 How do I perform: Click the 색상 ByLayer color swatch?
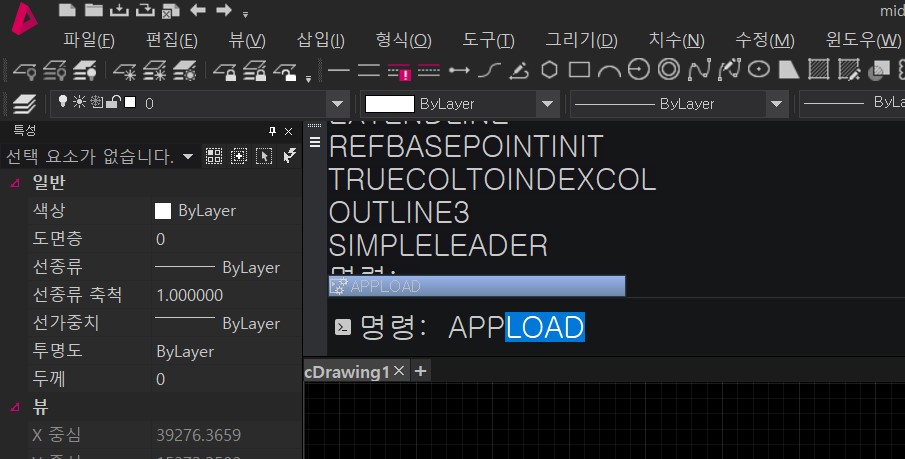163,211
